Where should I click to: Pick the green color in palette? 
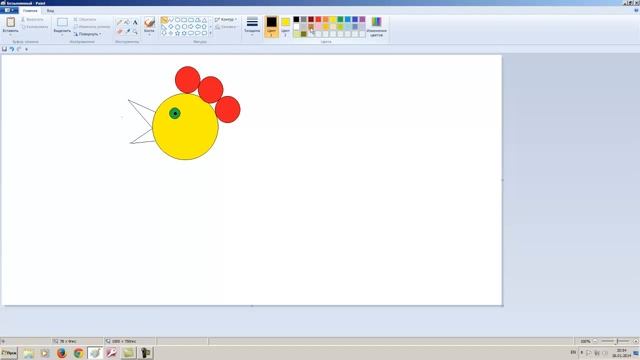(340, 19)
